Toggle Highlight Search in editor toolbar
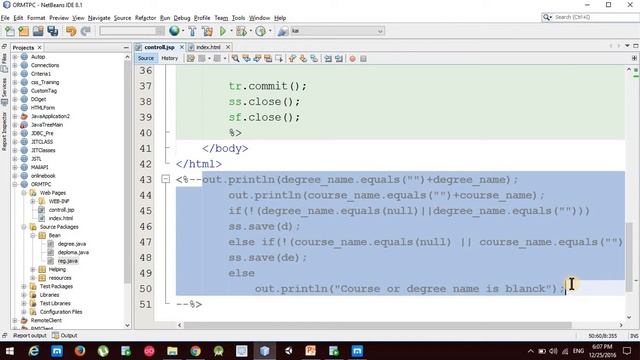 coord(268,59)
